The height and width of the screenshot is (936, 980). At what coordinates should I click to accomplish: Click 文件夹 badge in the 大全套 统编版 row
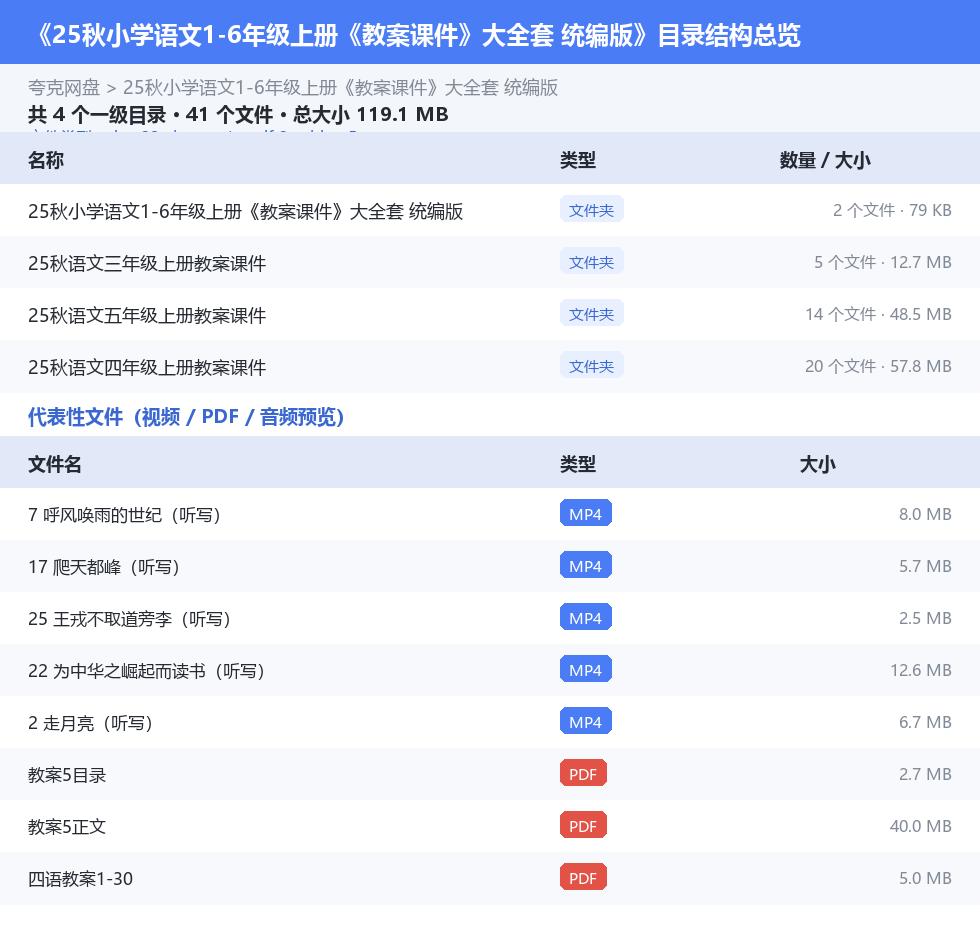[x=591, y=210]
